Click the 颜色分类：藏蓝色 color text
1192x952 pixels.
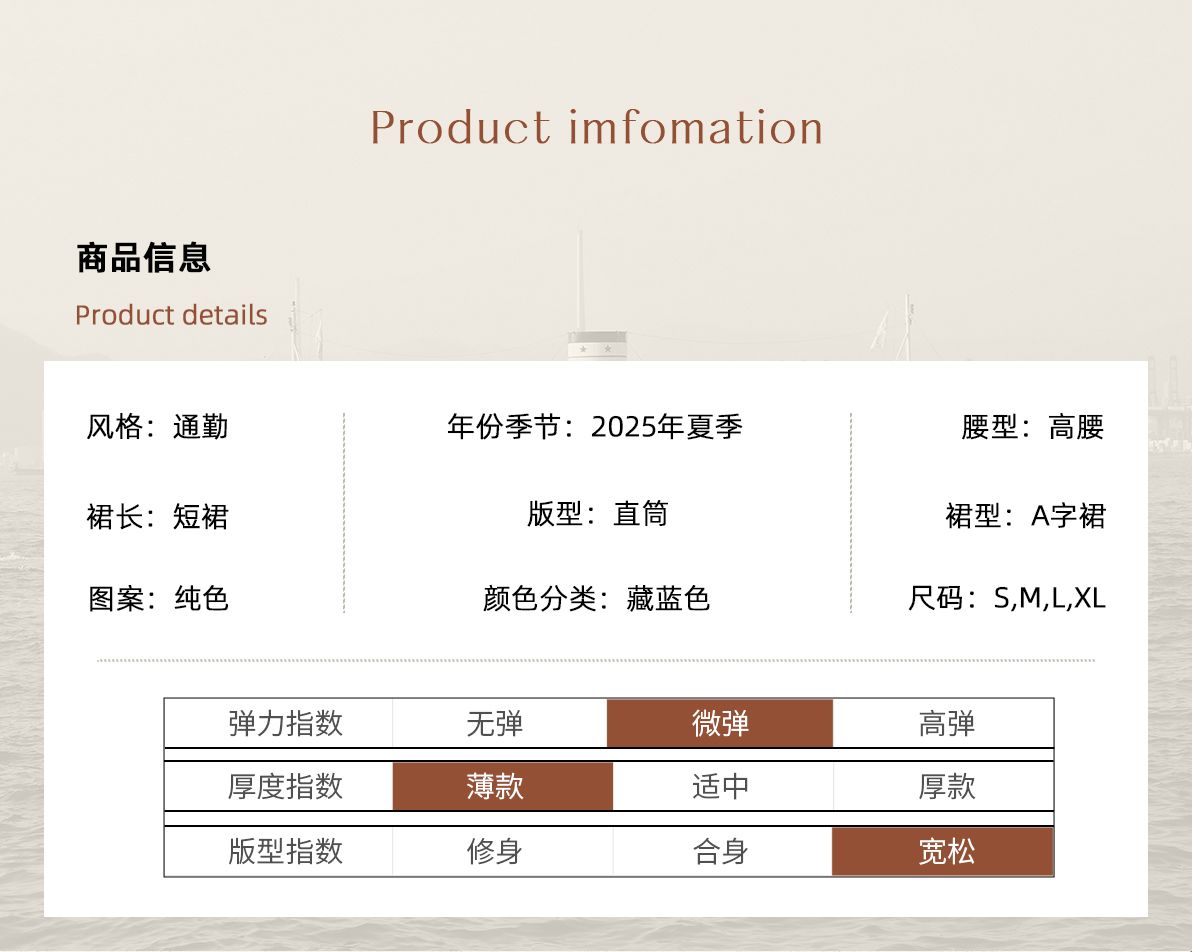pyautogui.click(x=596, y=599)
